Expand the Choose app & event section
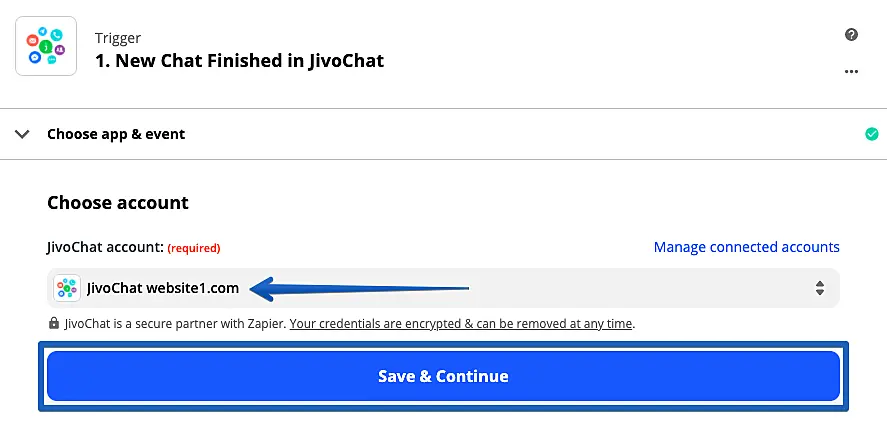The height and width of the screenshot is (448, 887). [x=116, y=134]
